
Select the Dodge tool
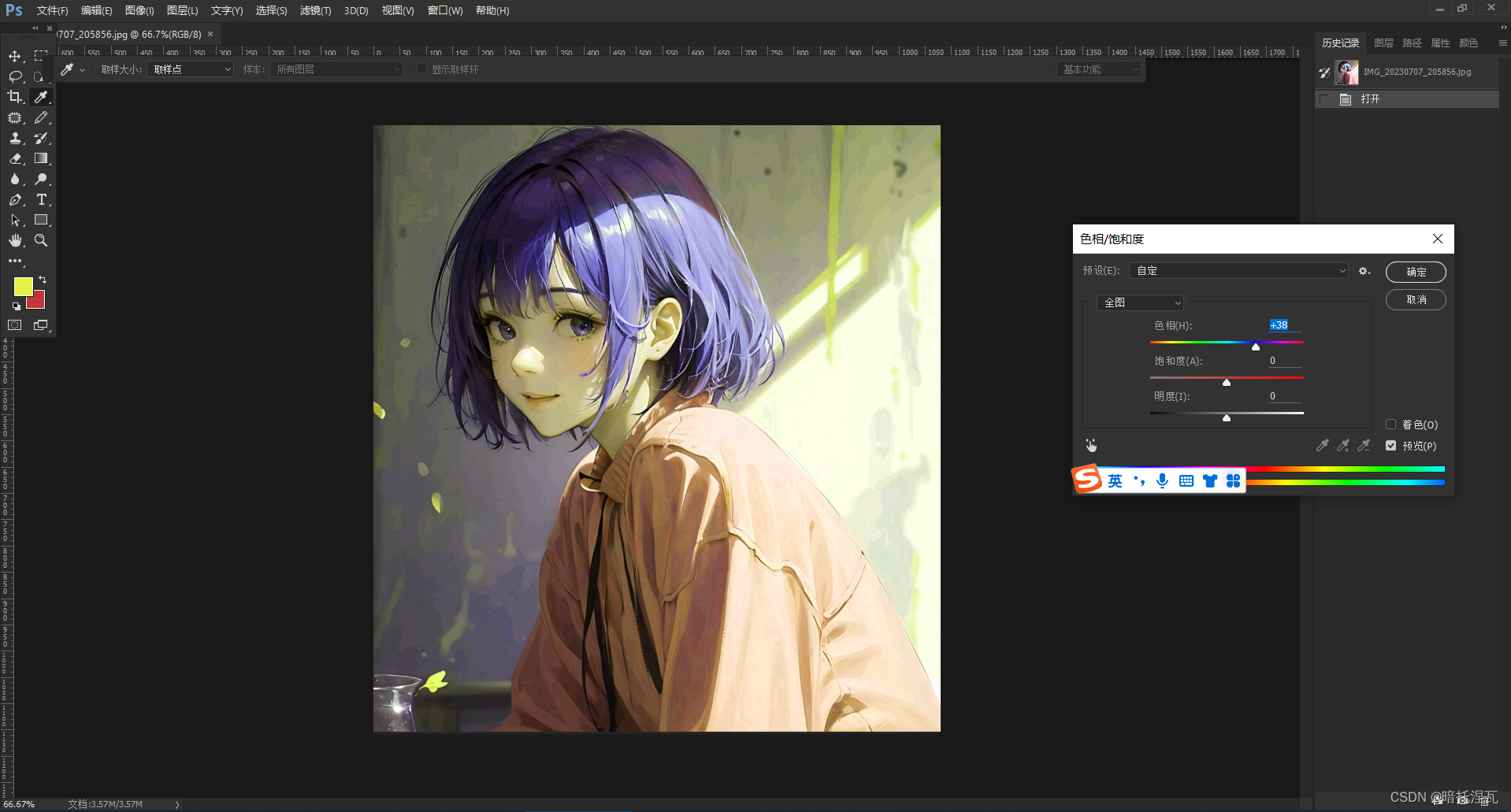(x=41, y=179)
